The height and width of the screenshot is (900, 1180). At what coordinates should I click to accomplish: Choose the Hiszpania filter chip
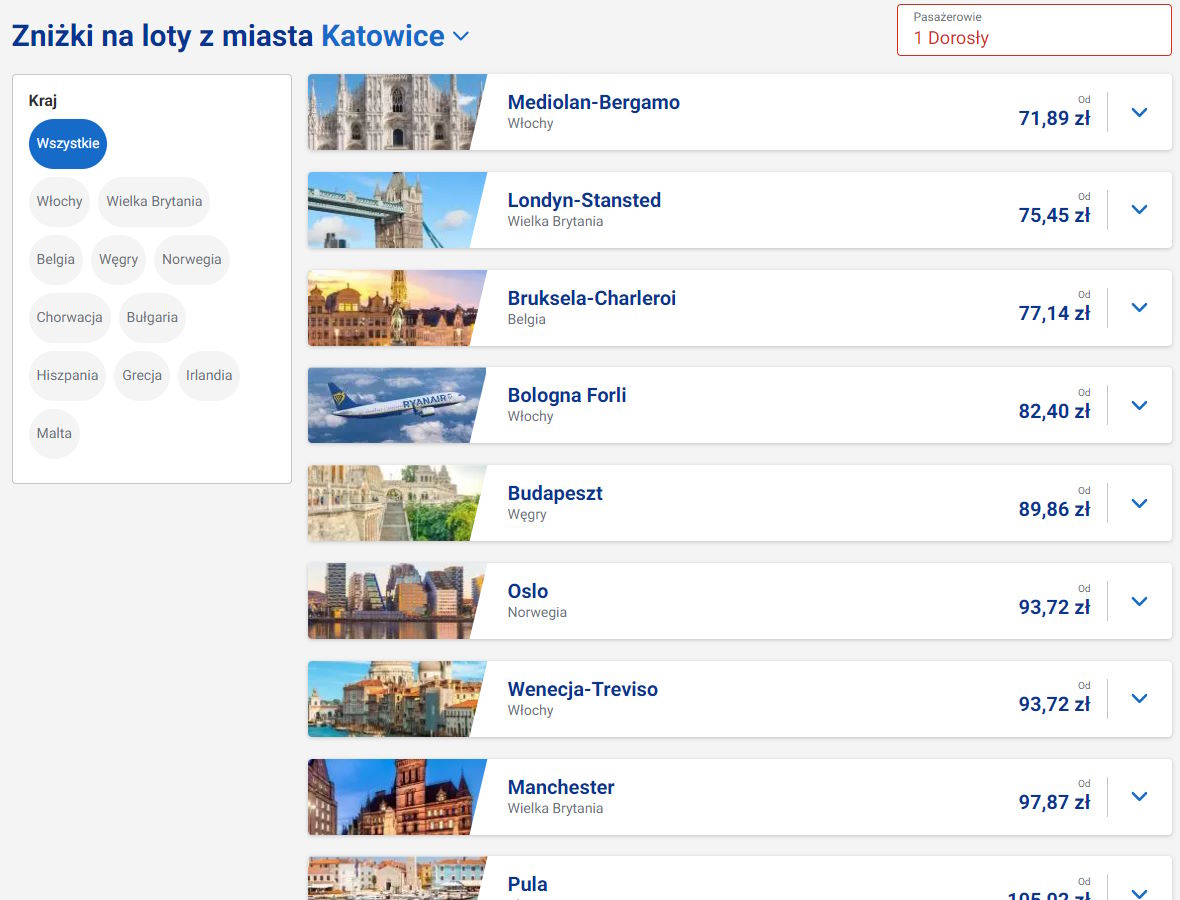(x=67, y=376)
